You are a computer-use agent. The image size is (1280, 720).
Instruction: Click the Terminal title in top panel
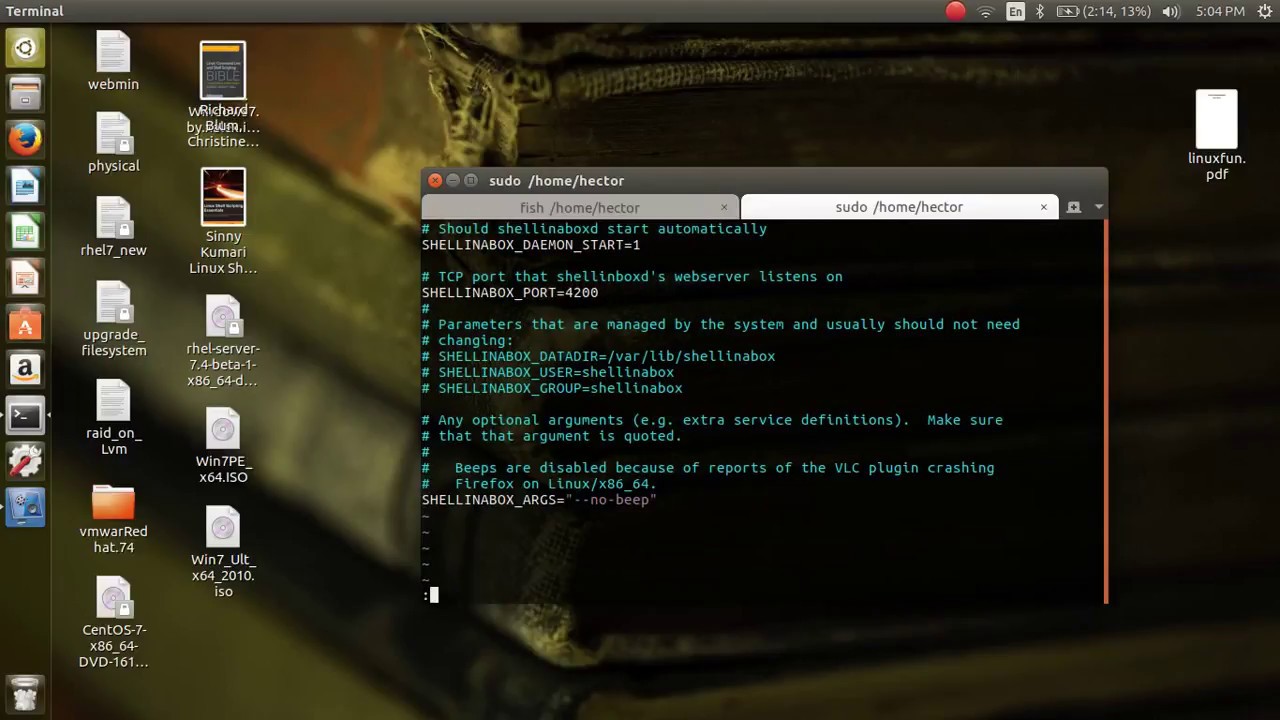[x=35, y=11]
